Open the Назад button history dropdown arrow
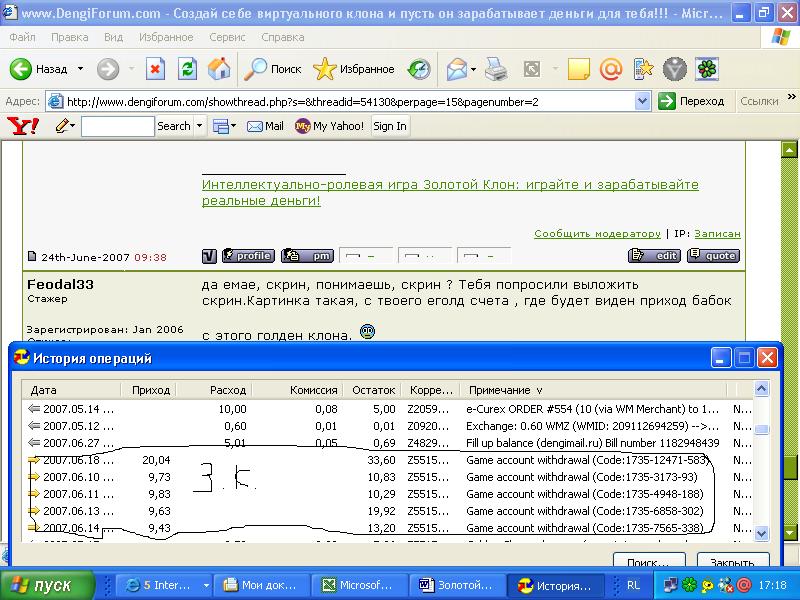800x600 pixels. 78,69
